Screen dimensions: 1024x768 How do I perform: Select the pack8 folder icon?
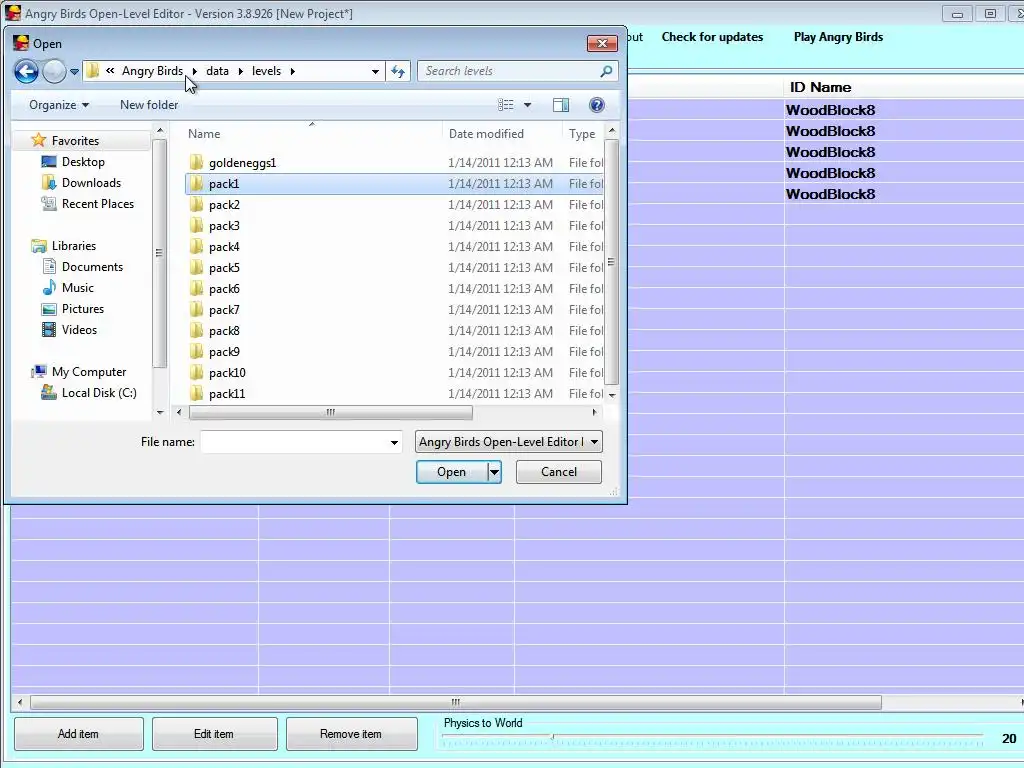click(x=196, y=330)
